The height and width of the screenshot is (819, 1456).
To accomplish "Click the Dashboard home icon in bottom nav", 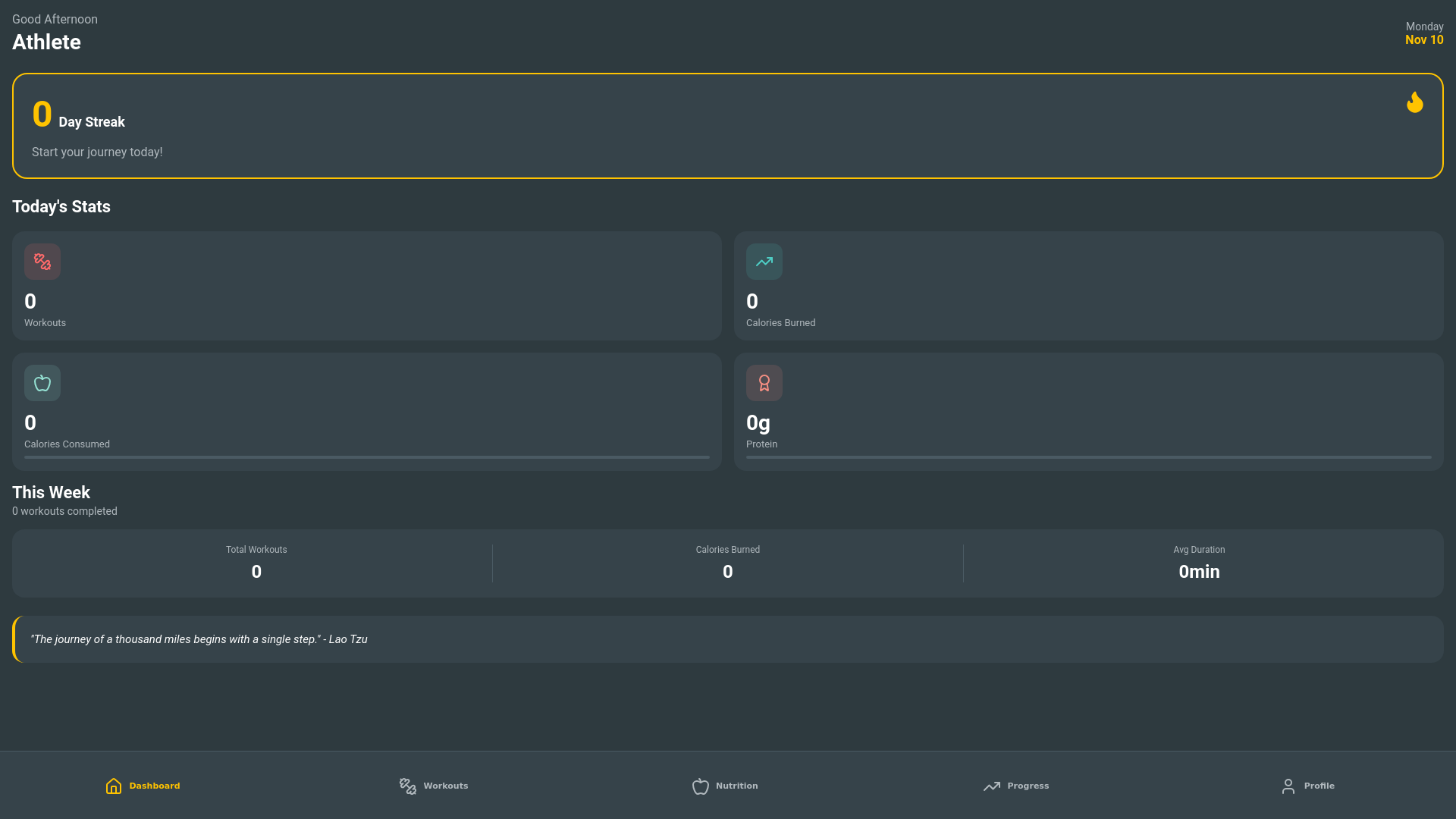I will click(x=114, y=786).
